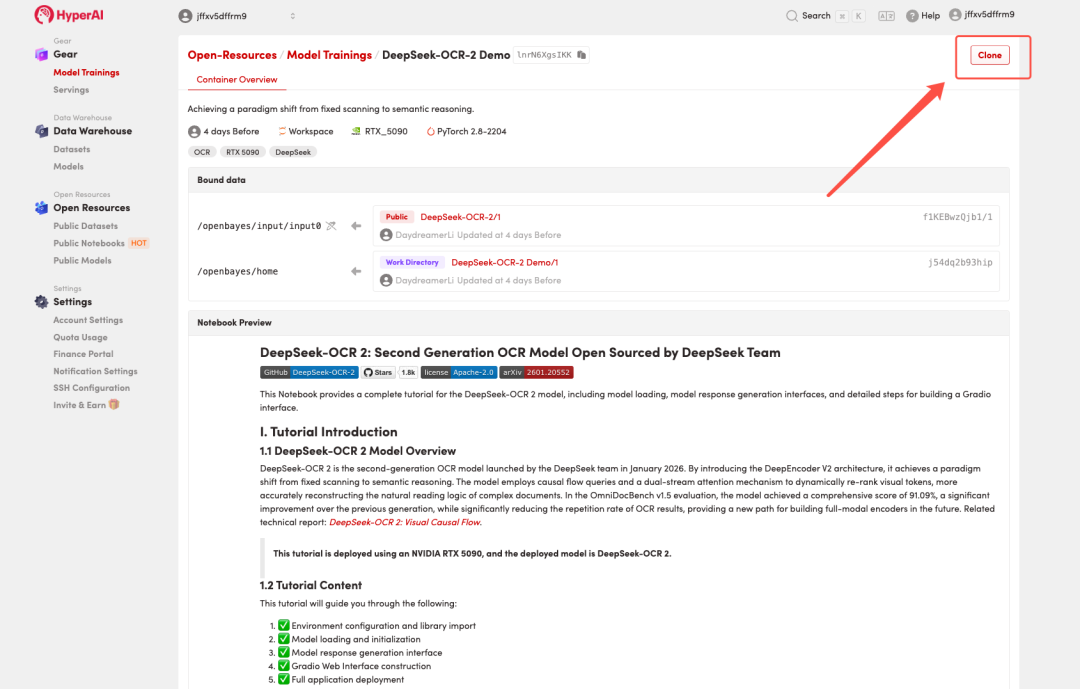This screenshot has height=689, width=1080.
Task: Click the search magnifier icon
Action: (792, 16)
